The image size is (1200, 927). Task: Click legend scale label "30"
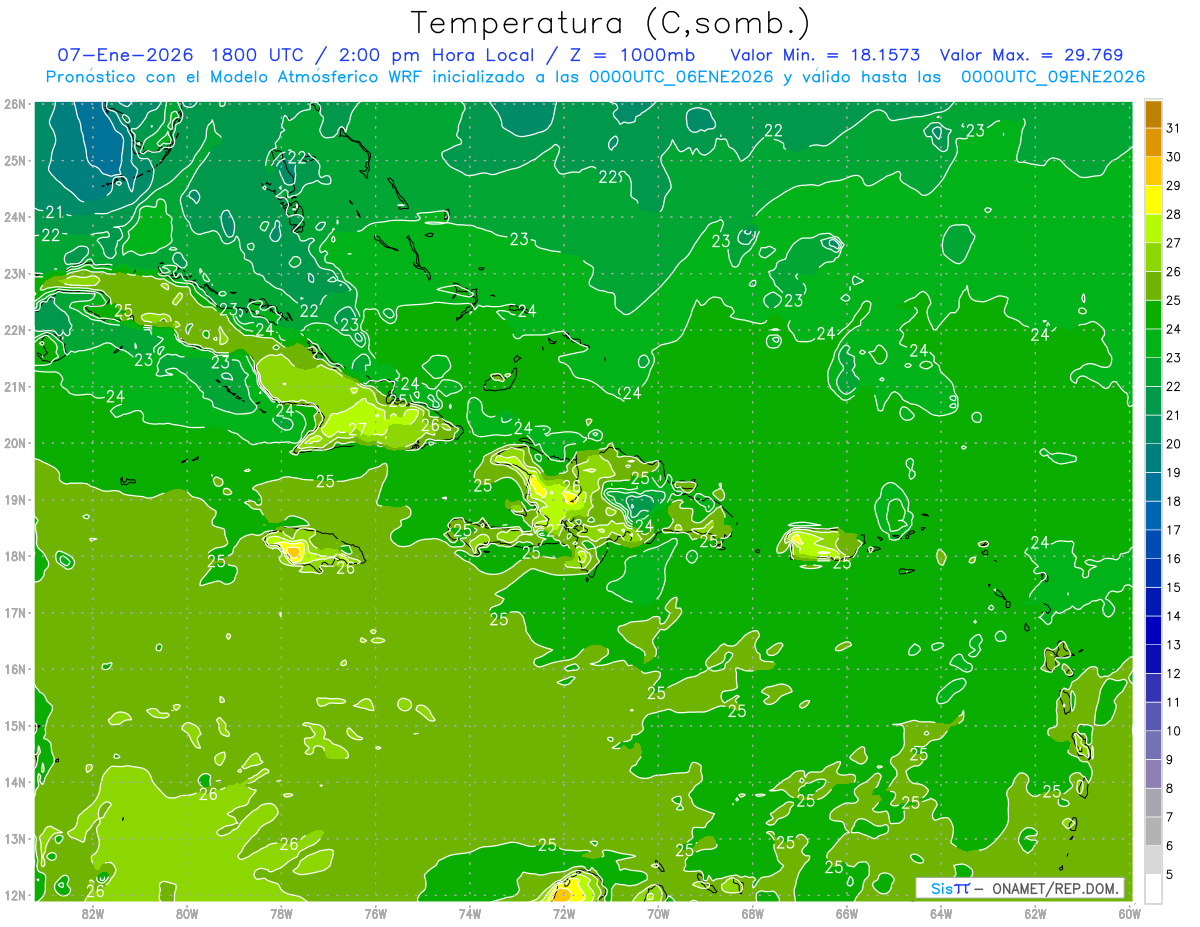(1174, 157)
